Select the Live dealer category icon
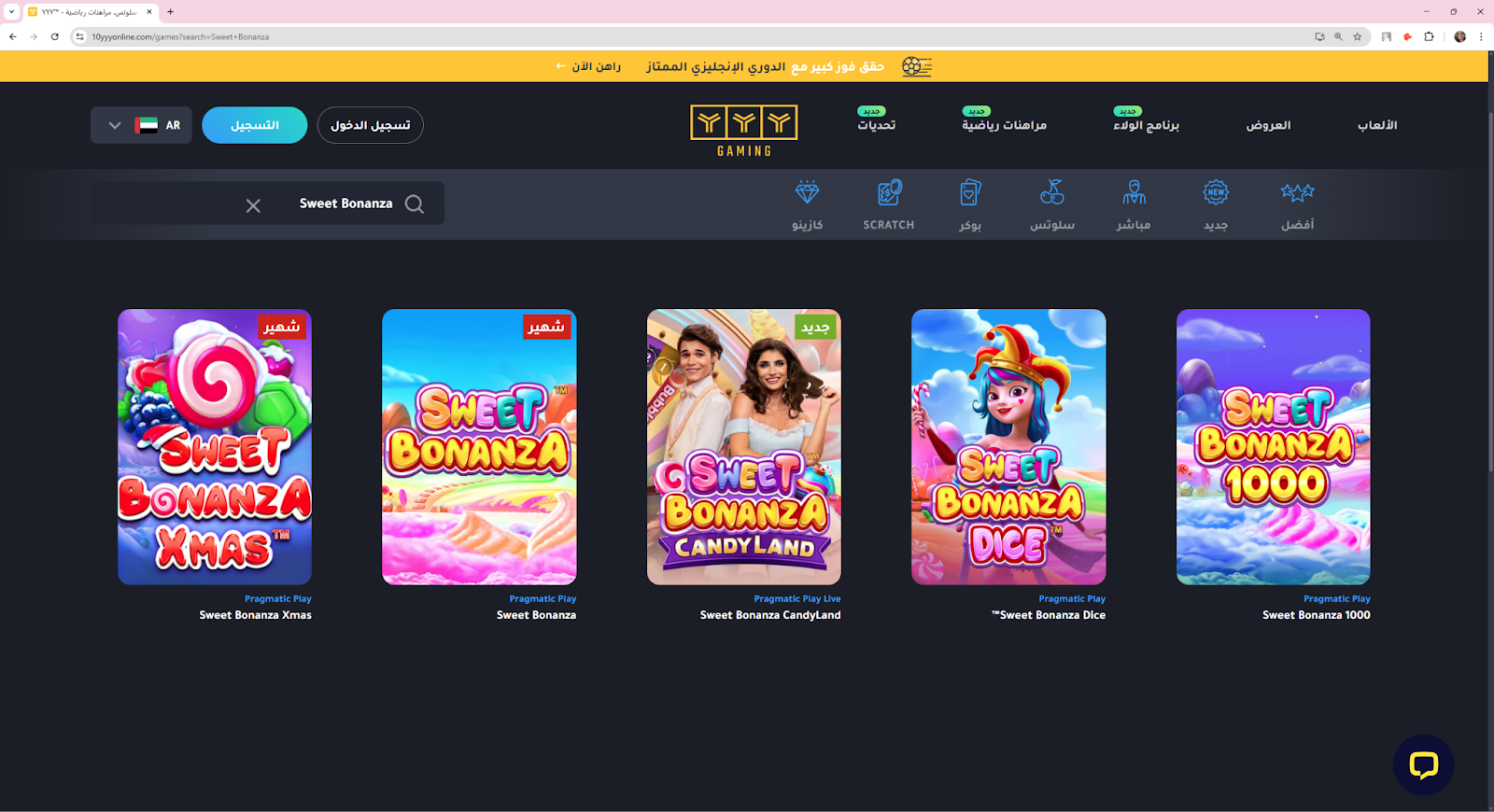The image size is (1494, 812). click(1134, 192)
